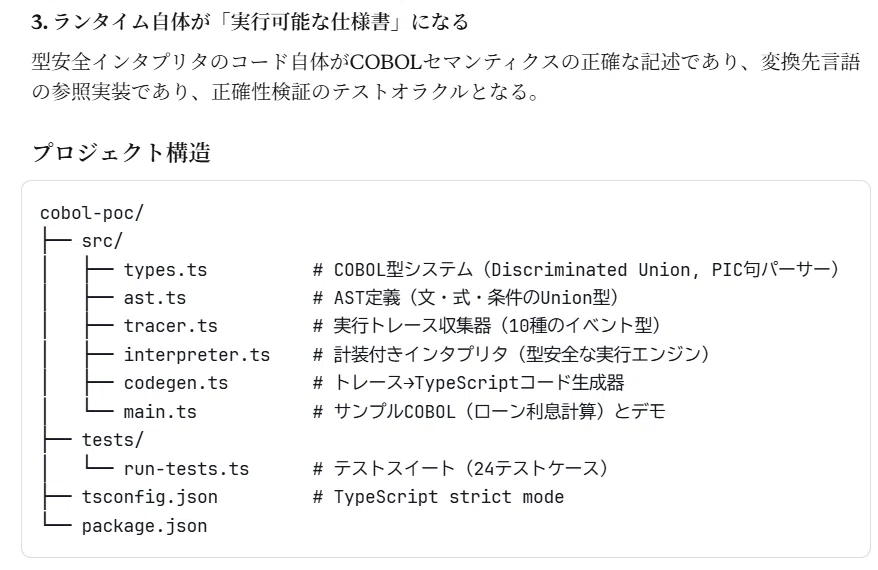The width and height of the screenshot is (878, 570).
Task: Click the cobol-poc/ root folder line
Action: [92, 213]
